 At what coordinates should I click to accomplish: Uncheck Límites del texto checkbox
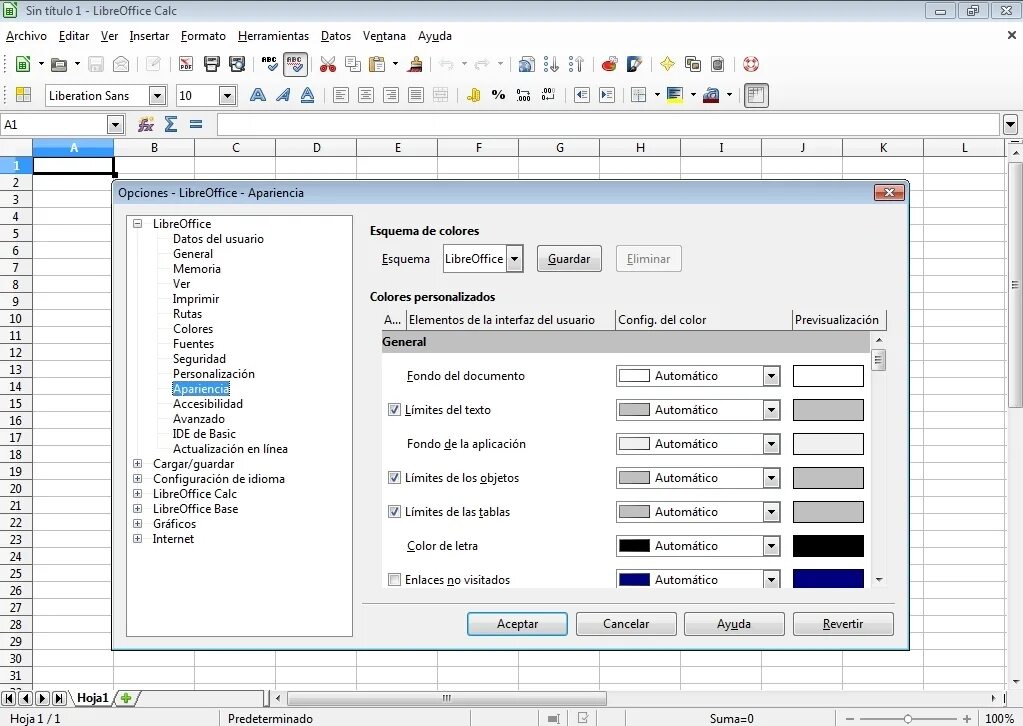pyautogui.click(x=394, y=410)
